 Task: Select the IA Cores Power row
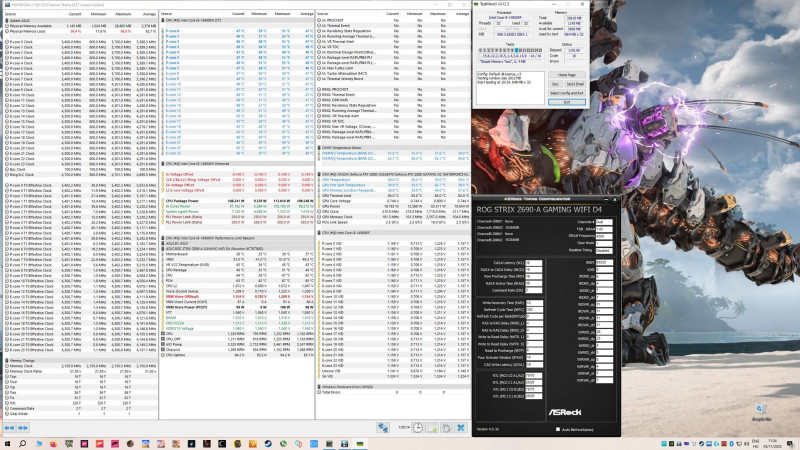(x=237, y=206)
